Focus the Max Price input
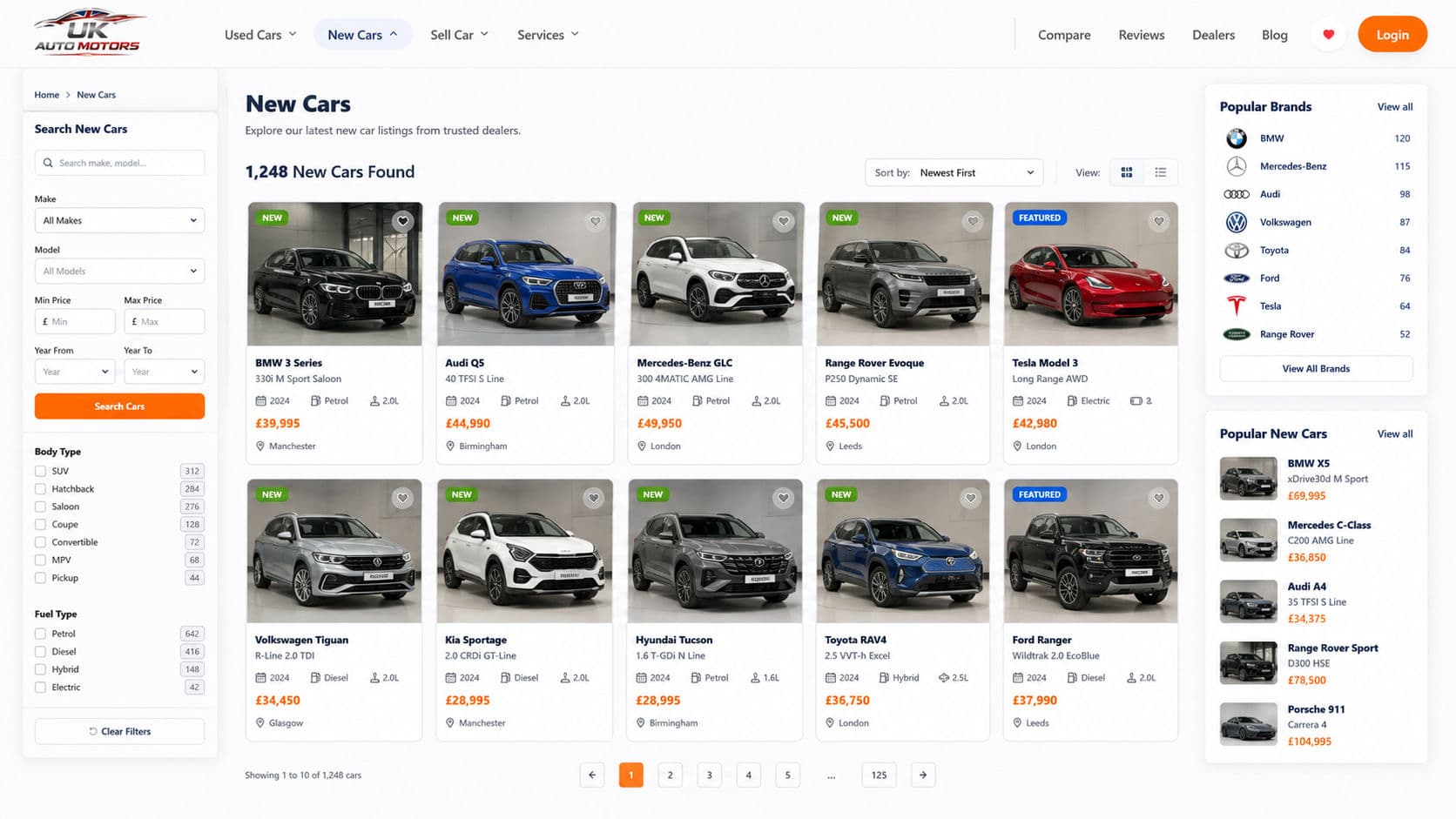Image resolution: width=1456 pixels, height=819 pixels. coord(164,321)
